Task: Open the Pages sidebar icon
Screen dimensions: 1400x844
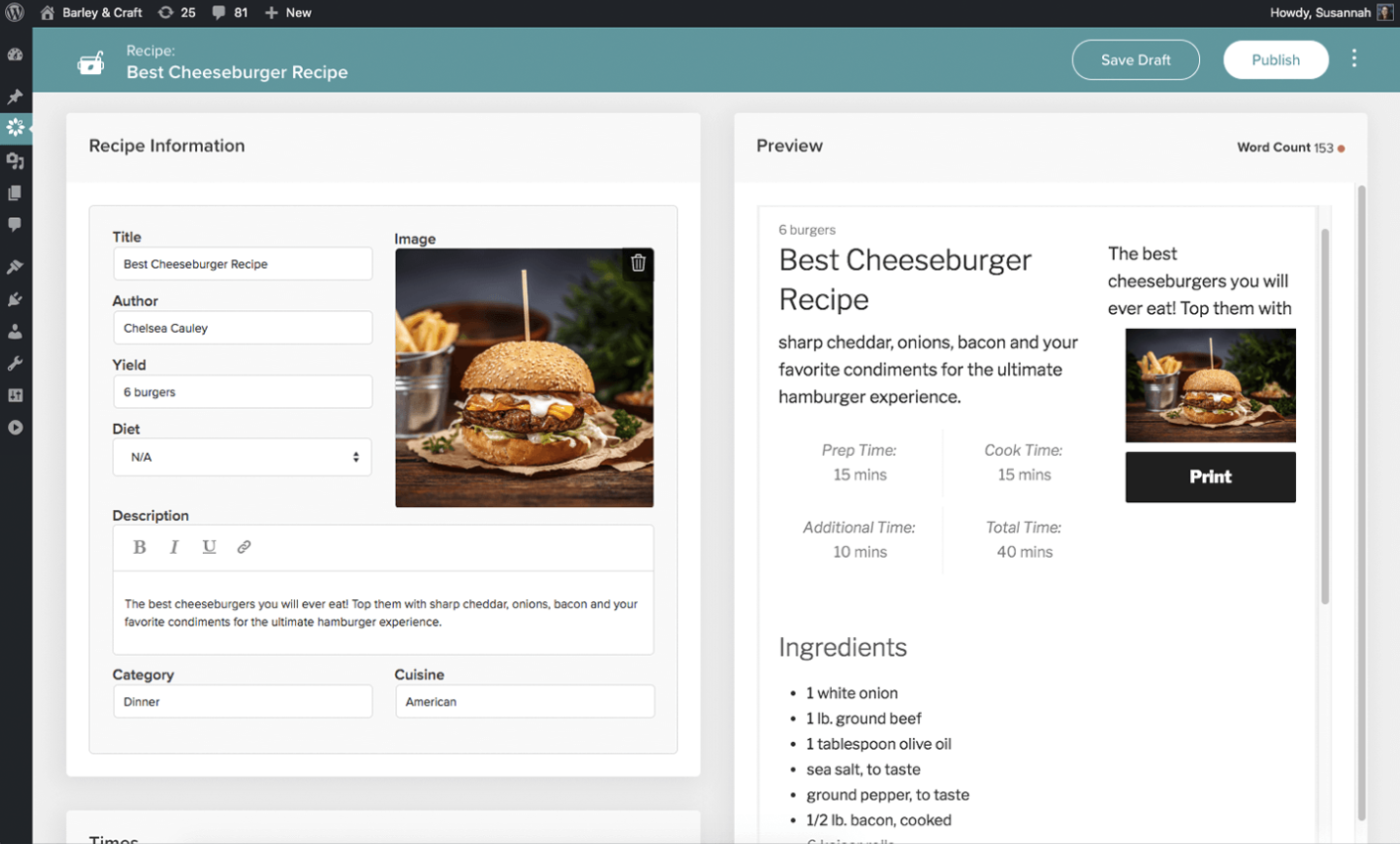Action: click(x=15, y=192)
